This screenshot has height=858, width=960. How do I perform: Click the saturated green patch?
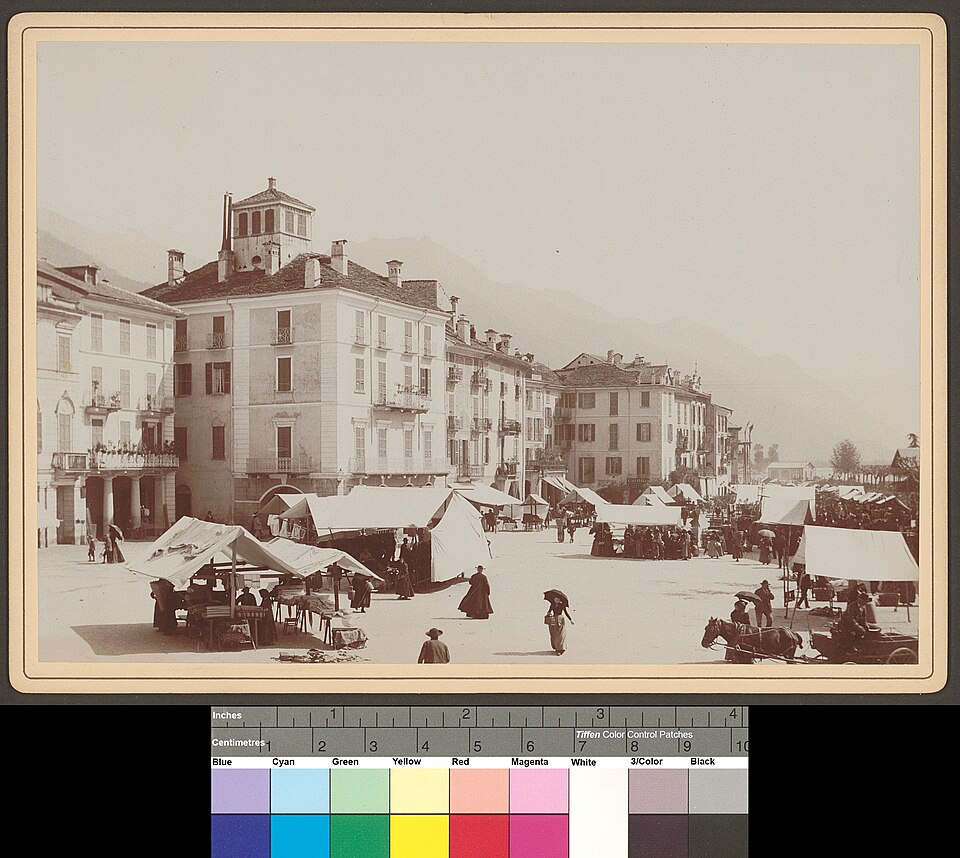click(359, 836)
